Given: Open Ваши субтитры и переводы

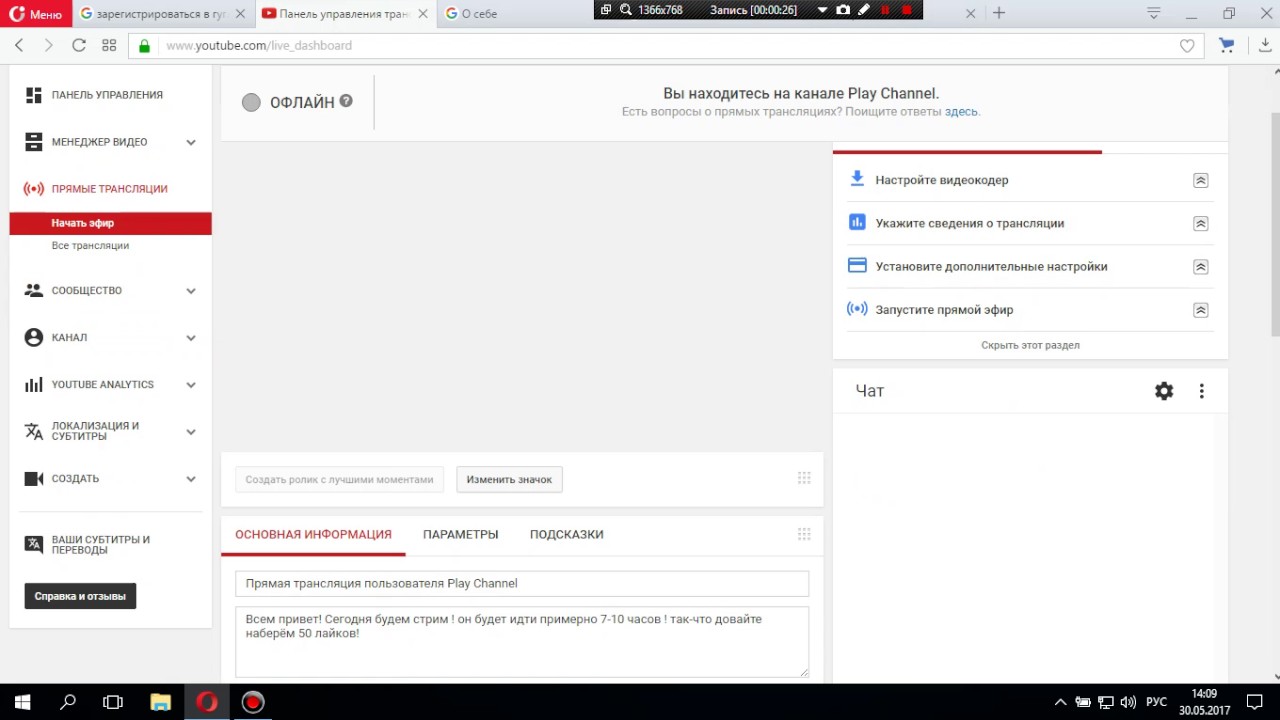Looking at the screenshot, I should coord(100,545).
